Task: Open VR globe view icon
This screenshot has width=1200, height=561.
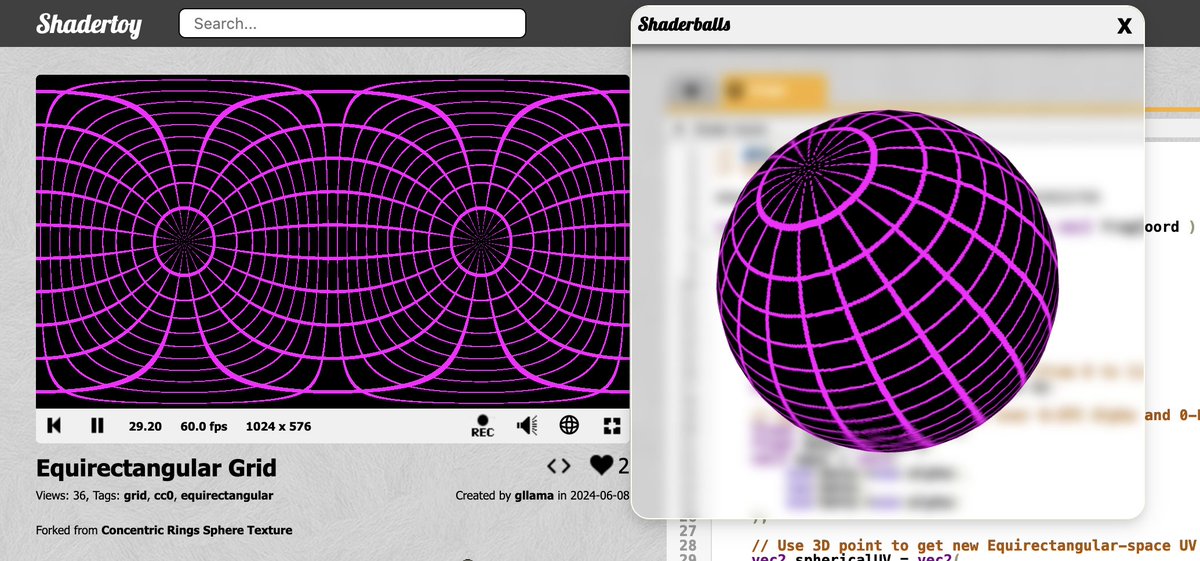Action: 569,426
